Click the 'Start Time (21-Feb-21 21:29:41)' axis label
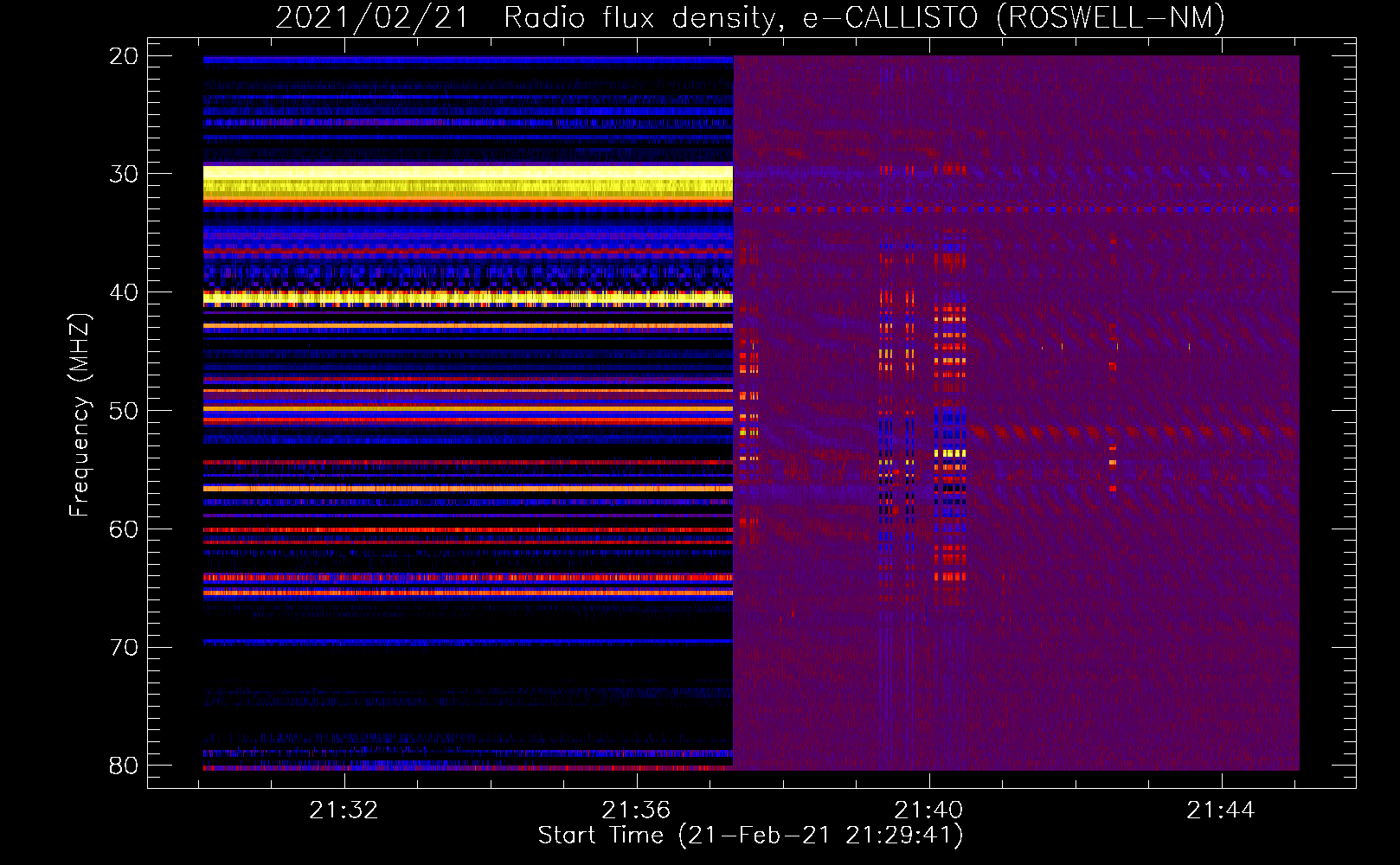This screenshot has width=1400, height=865. click(750, 836)
